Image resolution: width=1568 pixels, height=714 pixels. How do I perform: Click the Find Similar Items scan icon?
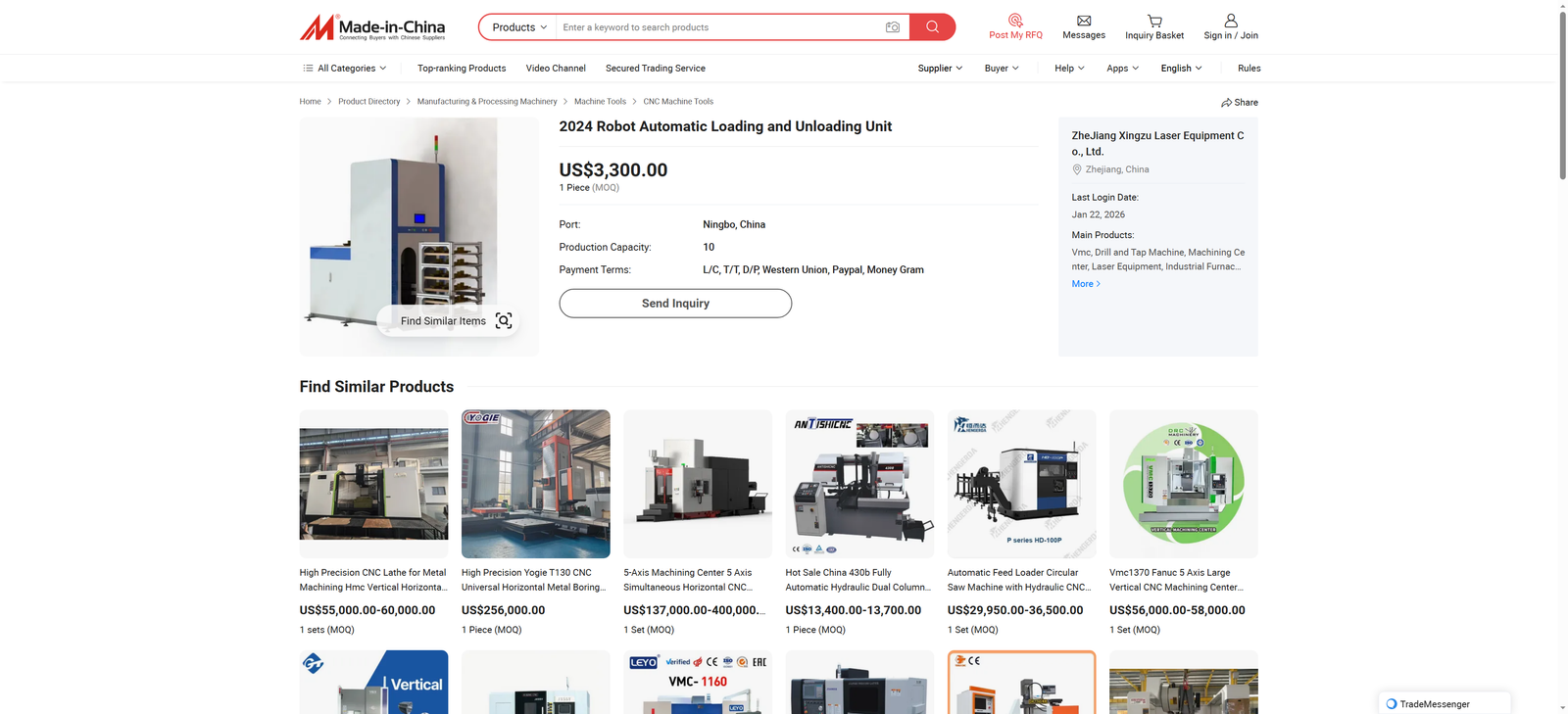pos(504,321)
